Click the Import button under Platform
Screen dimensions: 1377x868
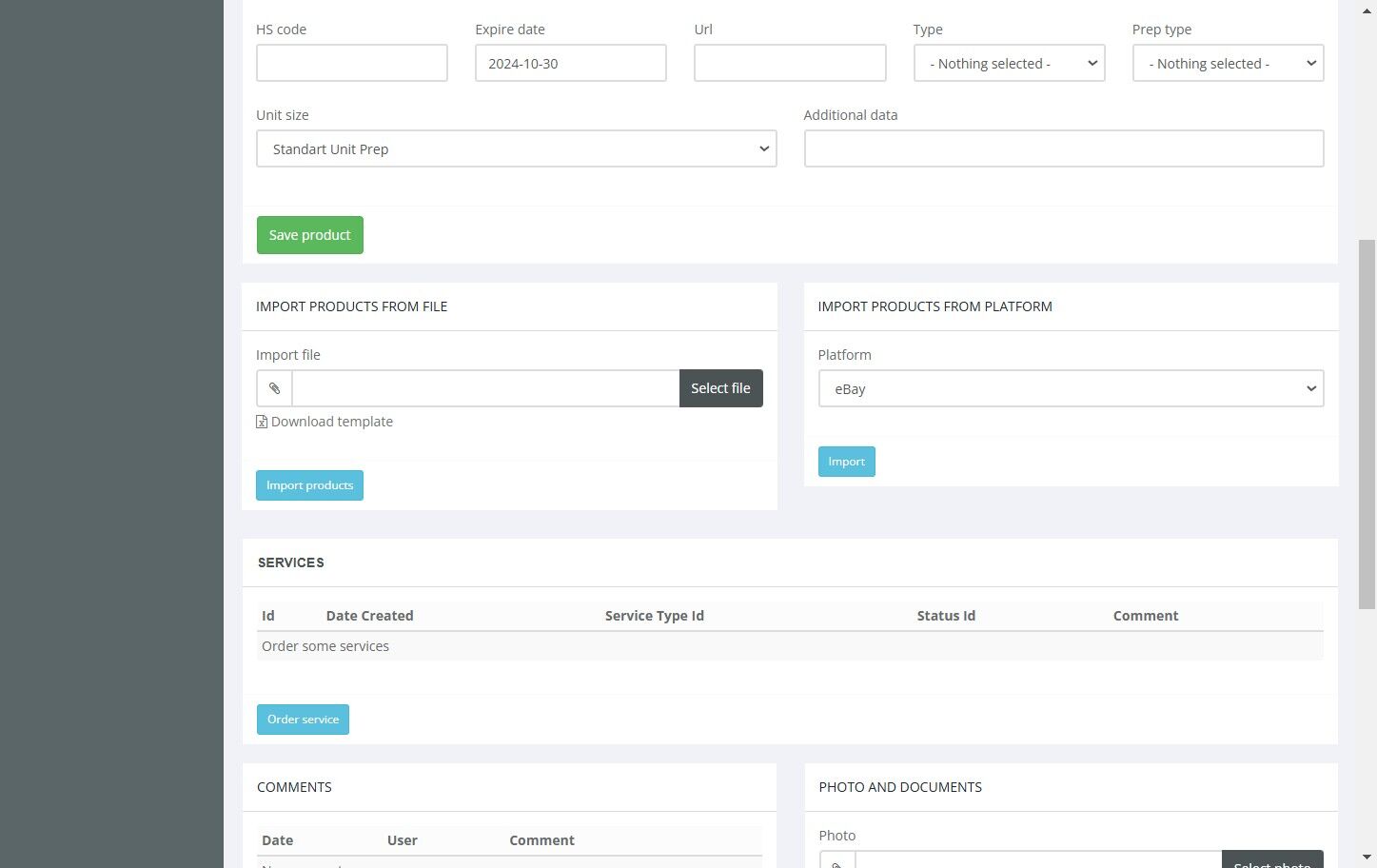pyautogui.click(x=846, y=462)
